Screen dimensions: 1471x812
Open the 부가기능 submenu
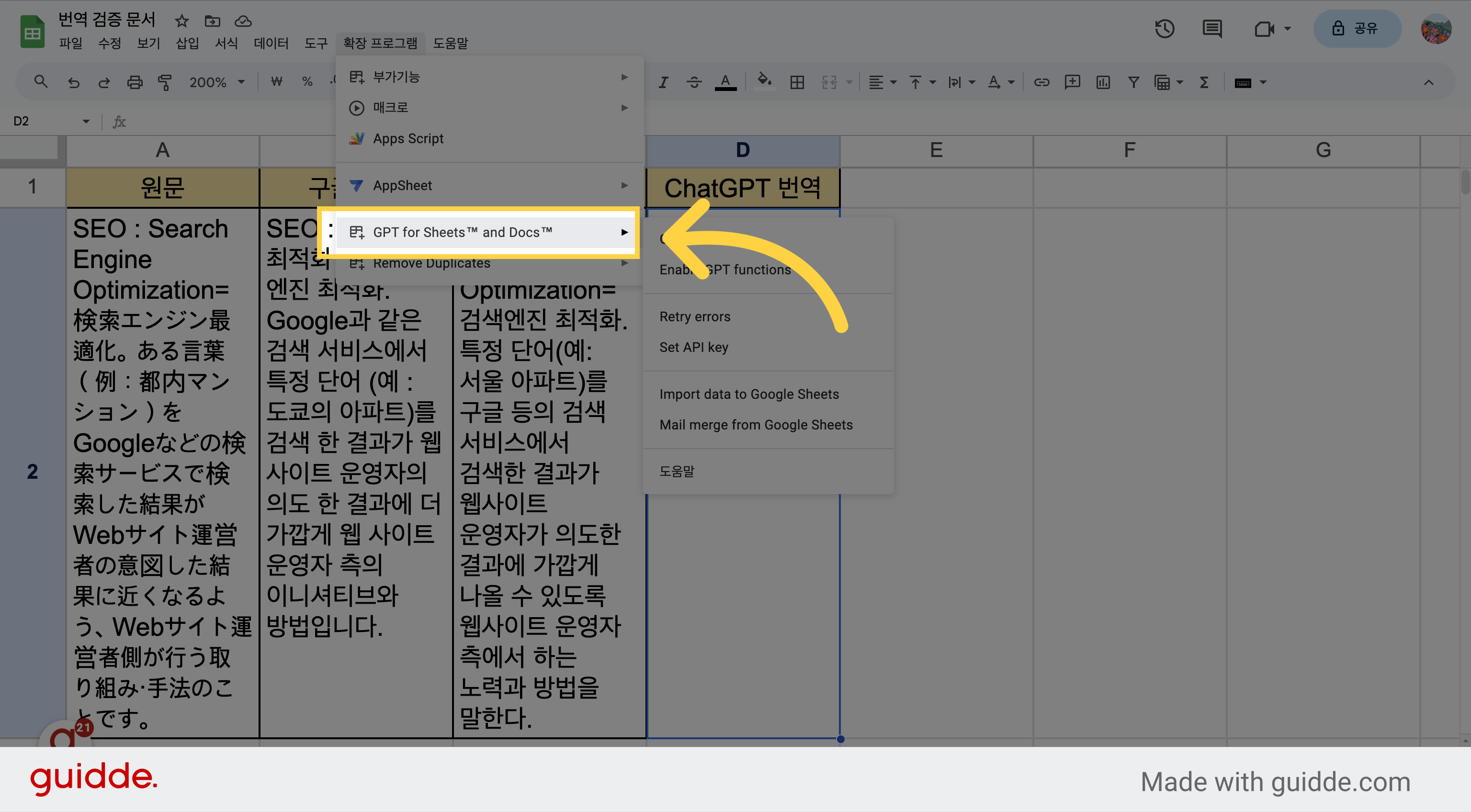(490, 77)
